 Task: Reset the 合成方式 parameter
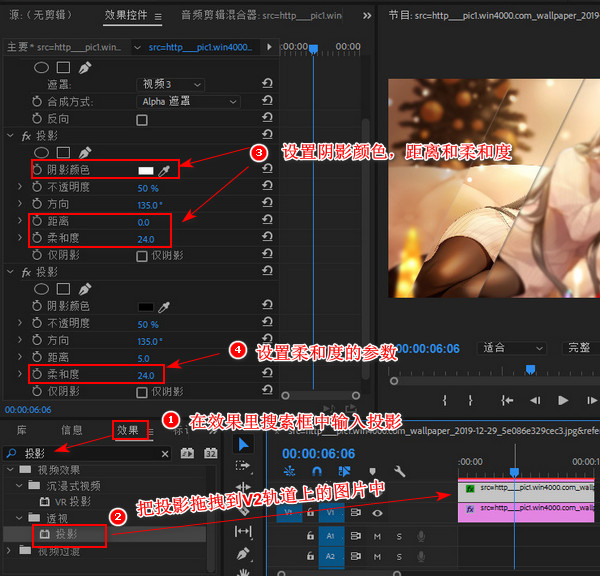point(267,101)
